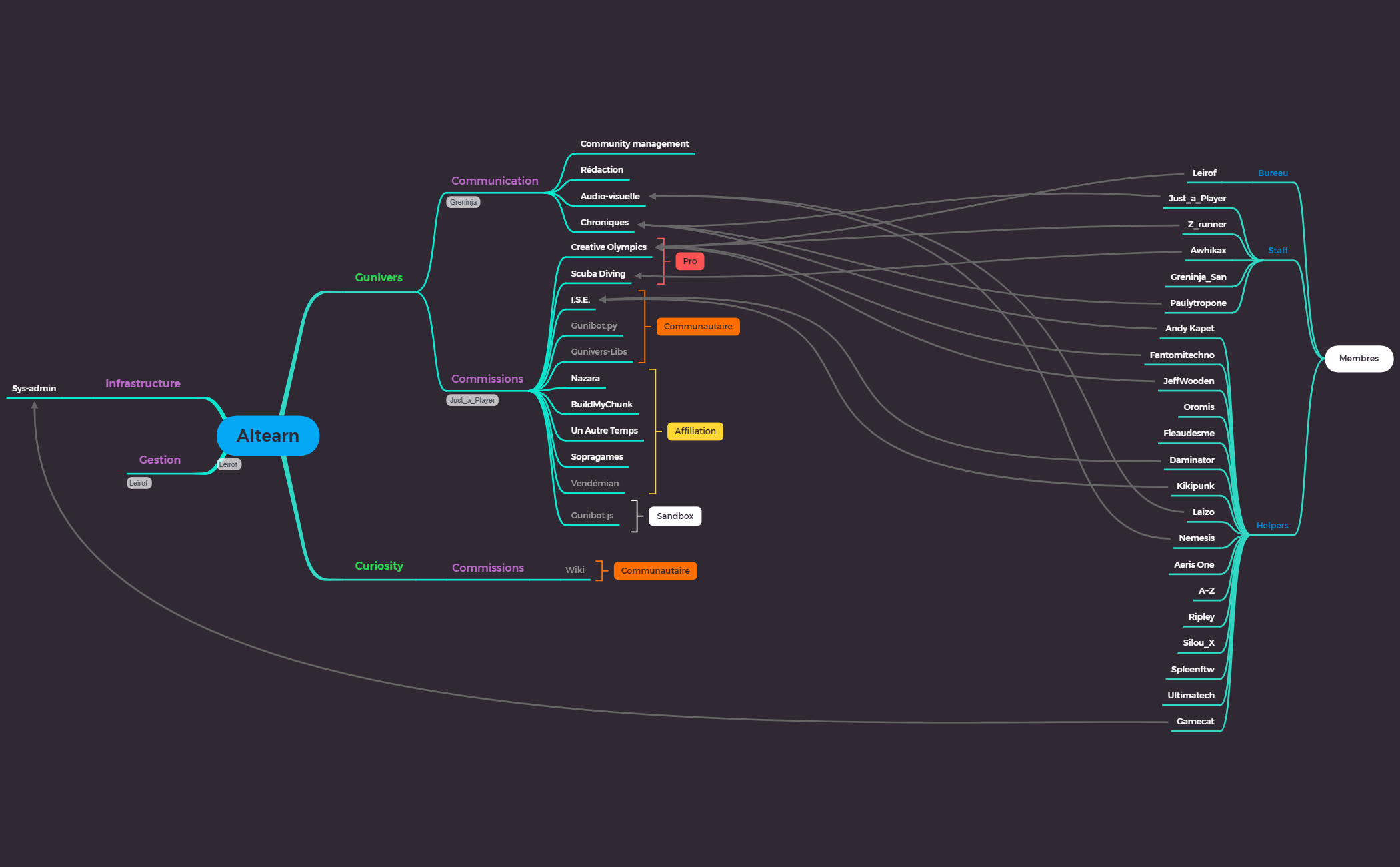The width and height of the screenshot is (1400, 867).
Task: Select the Communication branch
Action: [x=495, y=181]
